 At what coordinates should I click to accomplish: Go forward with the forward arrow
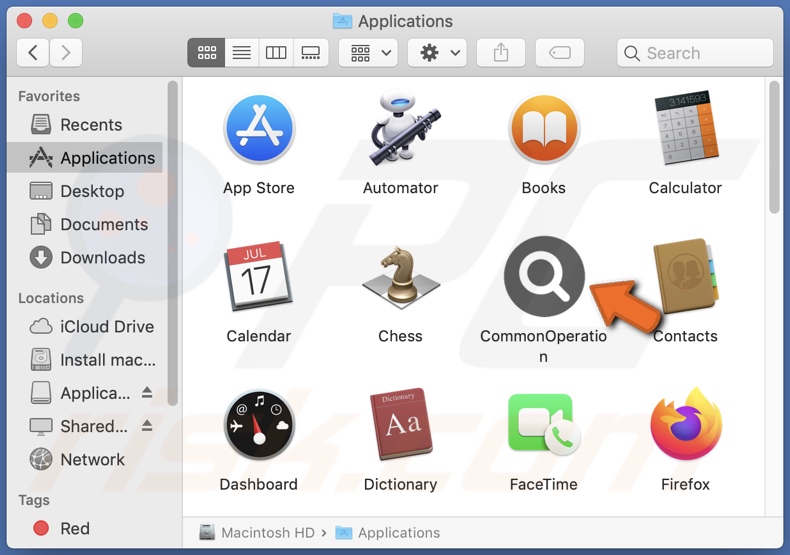65,52
